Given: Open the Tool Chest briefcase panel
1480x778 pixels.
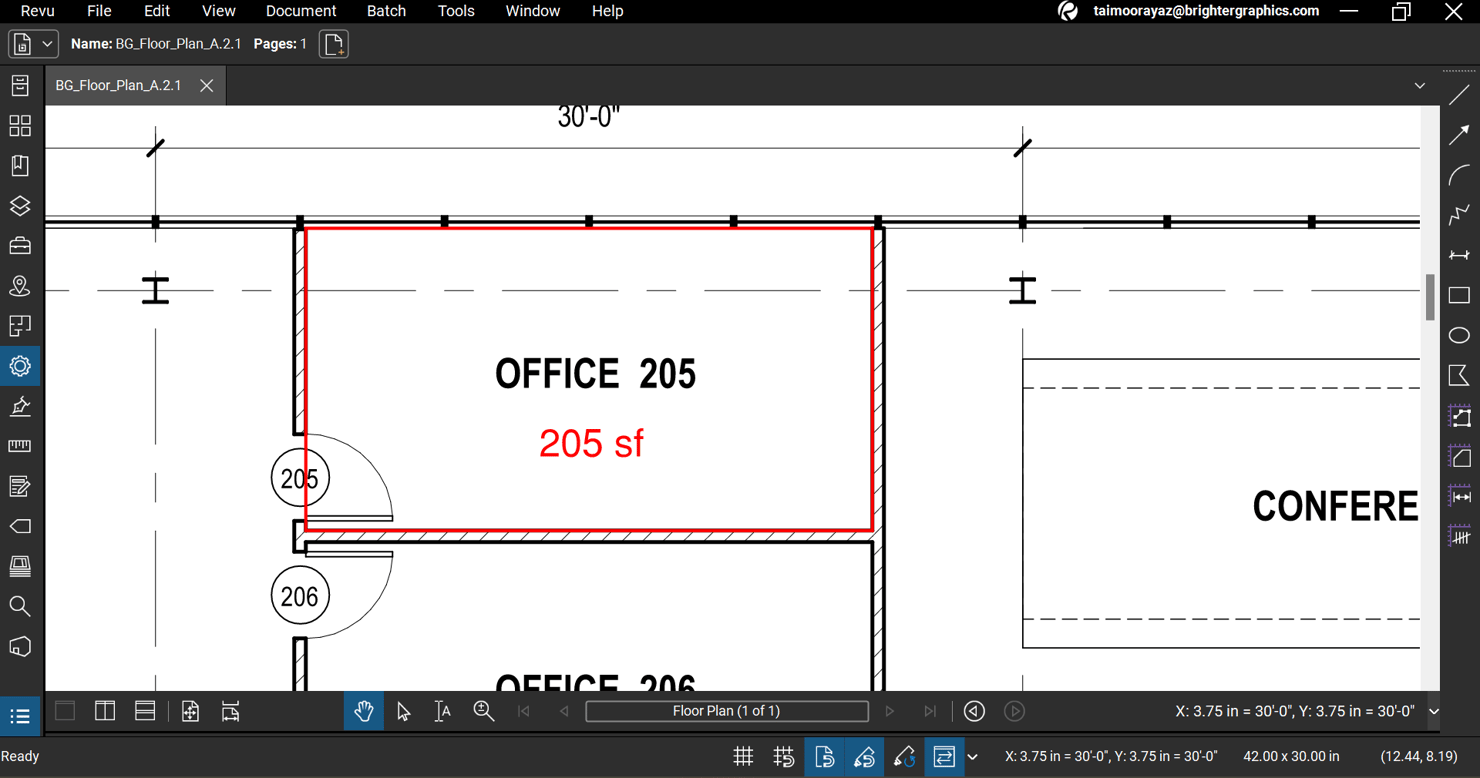Looking at the screenshot, I should (20, 246).
